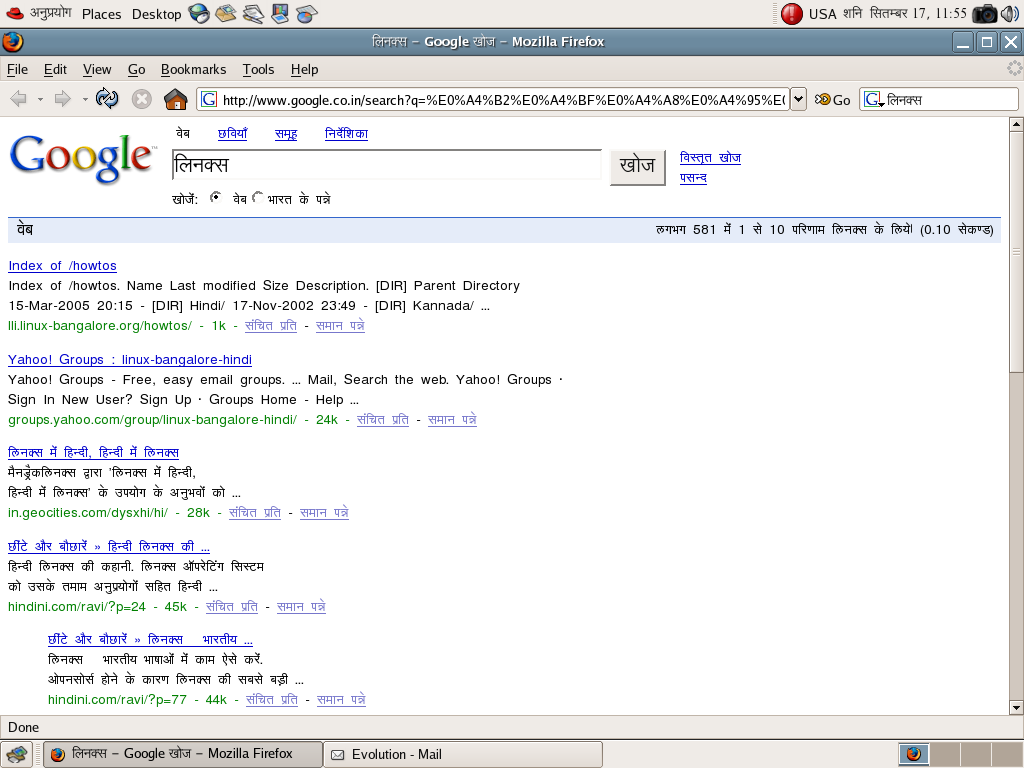
Task: Open the Places menu in the top panel
Action: click(x=101, y=14)
